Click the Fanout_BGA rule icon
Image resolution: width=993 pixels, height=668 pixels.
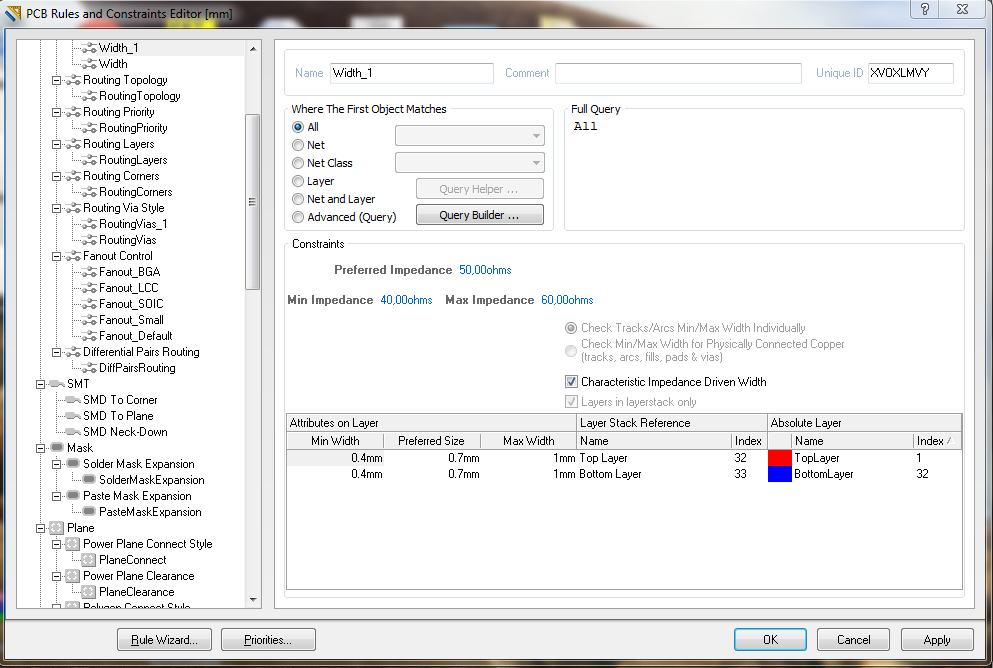89,272
